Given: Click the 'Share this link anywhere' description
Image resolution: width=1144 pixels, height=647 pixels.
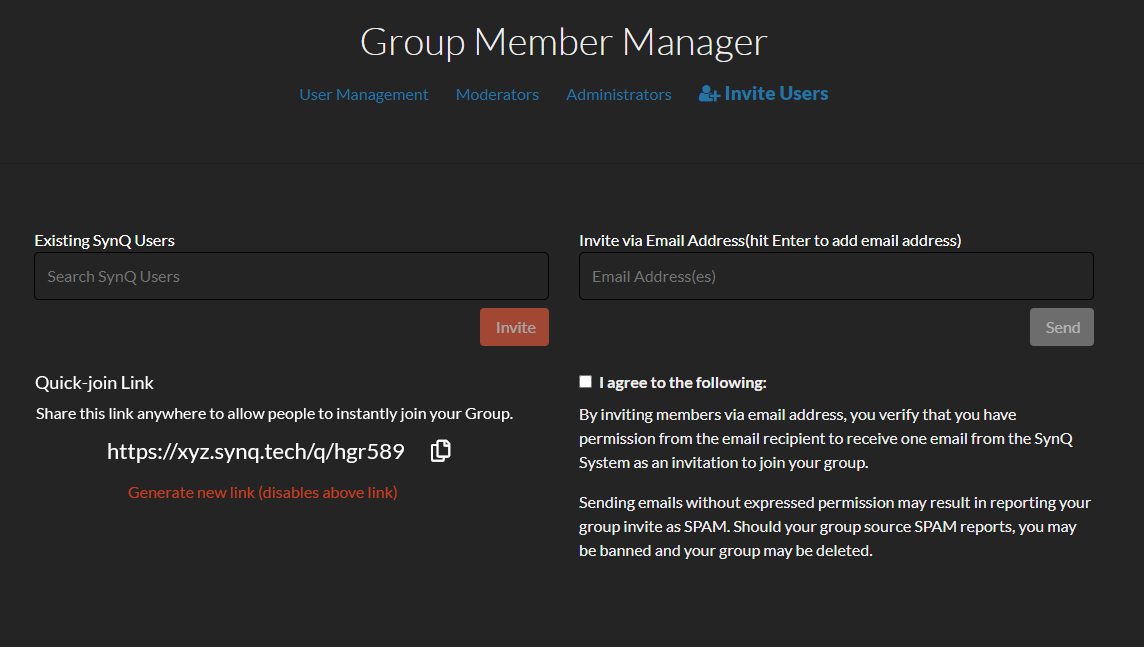Looking at the screenshot, I should tap(274, 414).
